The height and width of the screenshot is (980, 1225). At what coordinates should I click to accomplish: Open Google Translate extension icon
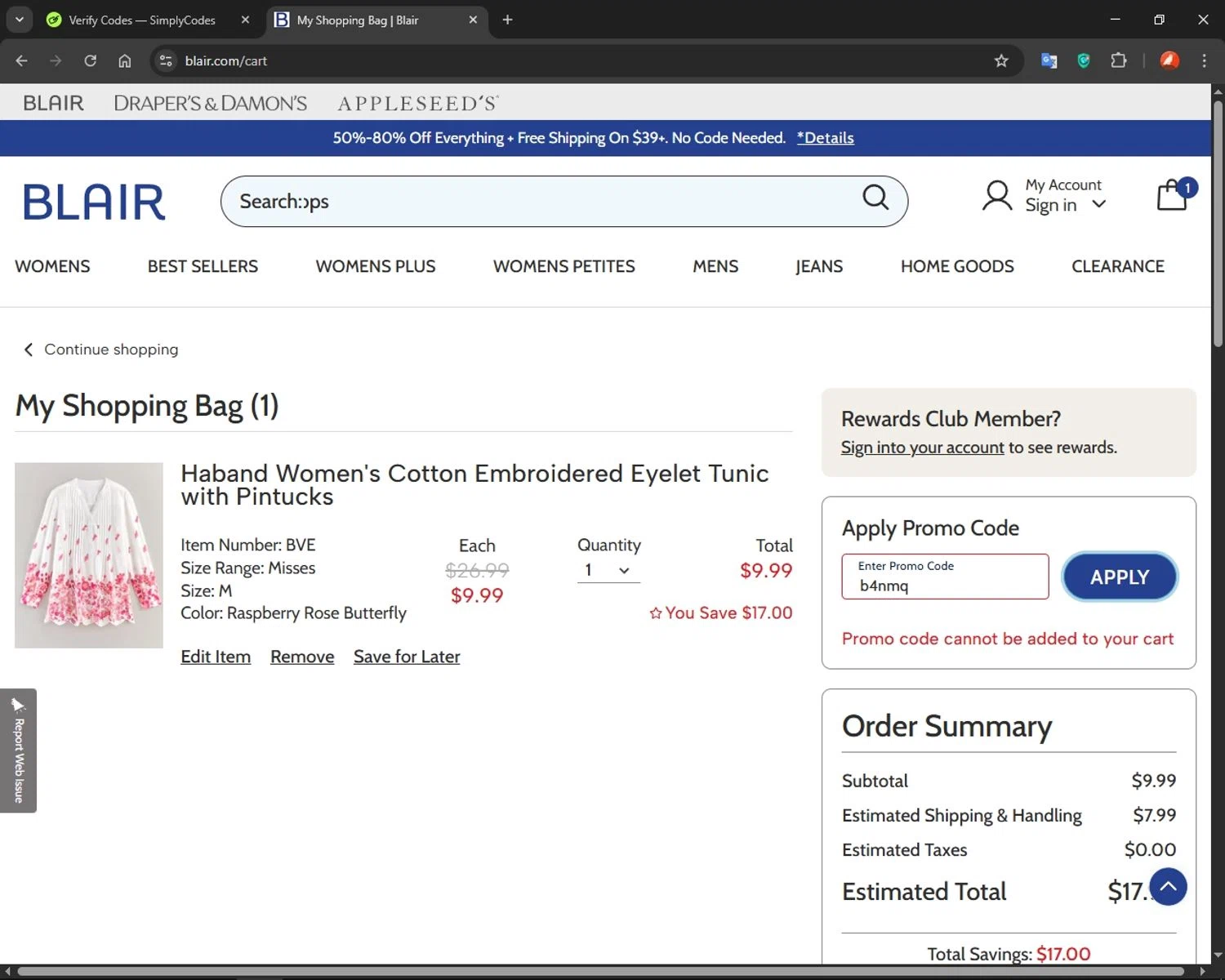[x=1049, y=60]
